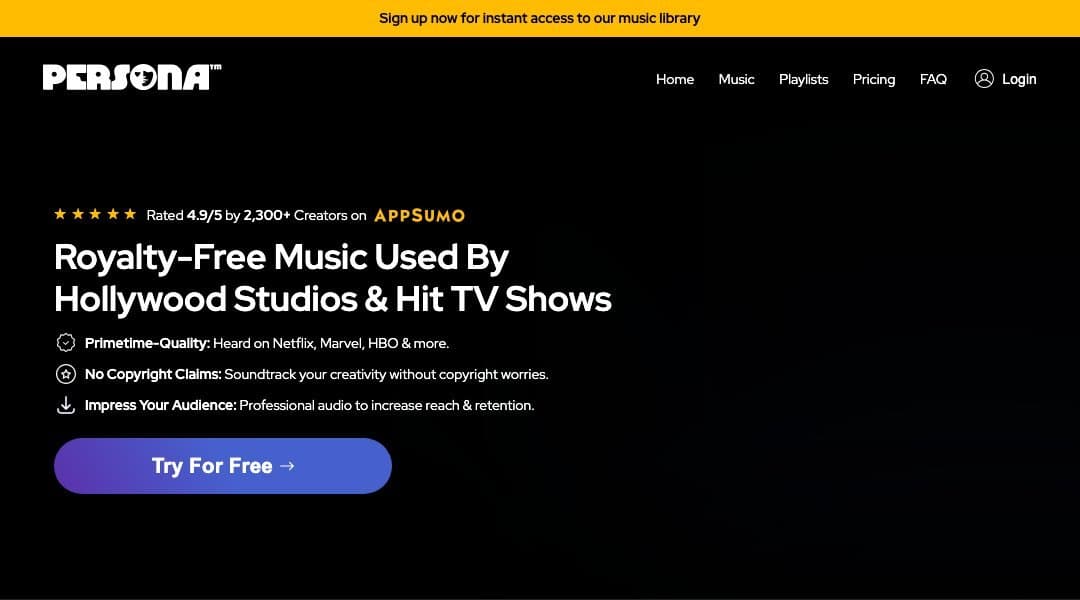Click the Try For Free button
1080x600 pixels.
coord(222,465)
